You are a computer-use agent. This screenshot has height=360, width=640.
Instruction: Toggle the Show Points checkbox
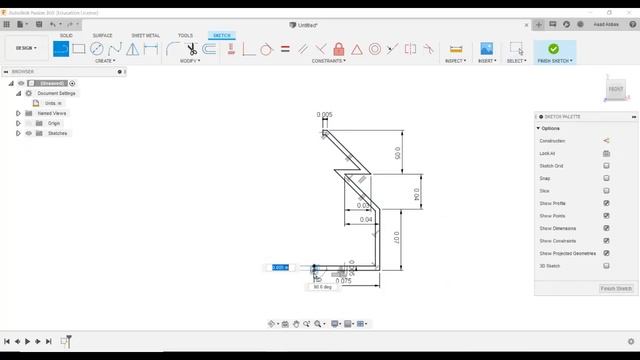click(x=607, y=216)
